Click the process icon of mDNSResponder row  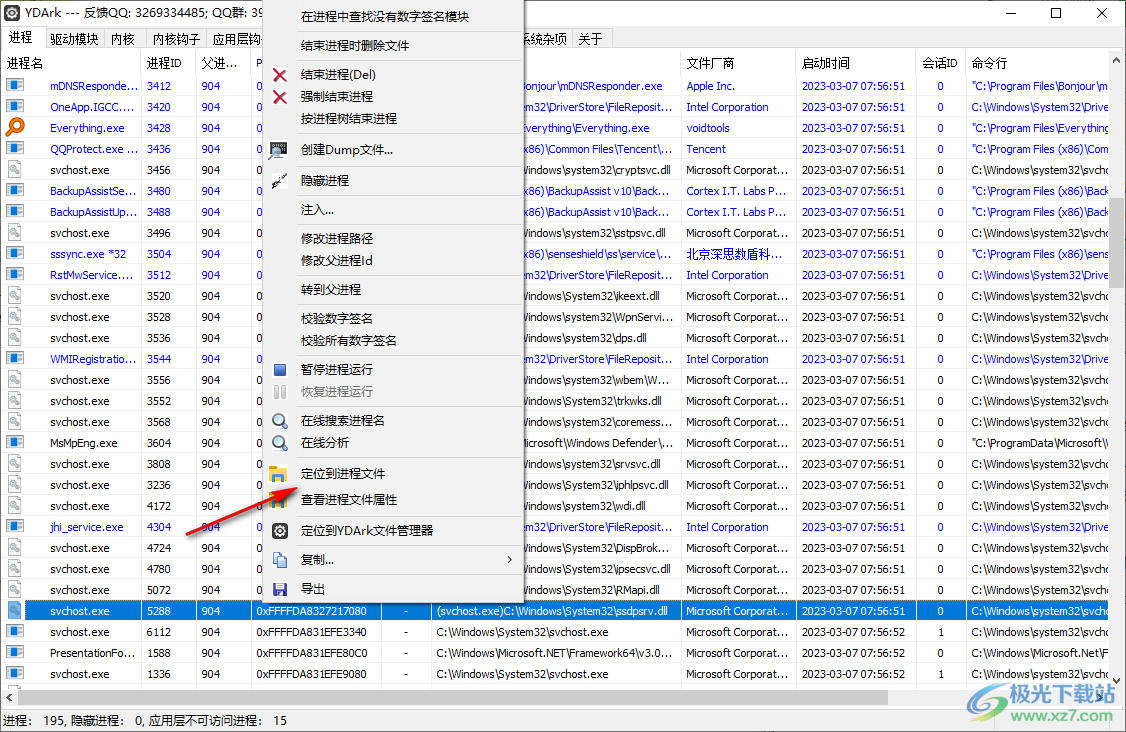pyautogui.click(x=15, y=85)
